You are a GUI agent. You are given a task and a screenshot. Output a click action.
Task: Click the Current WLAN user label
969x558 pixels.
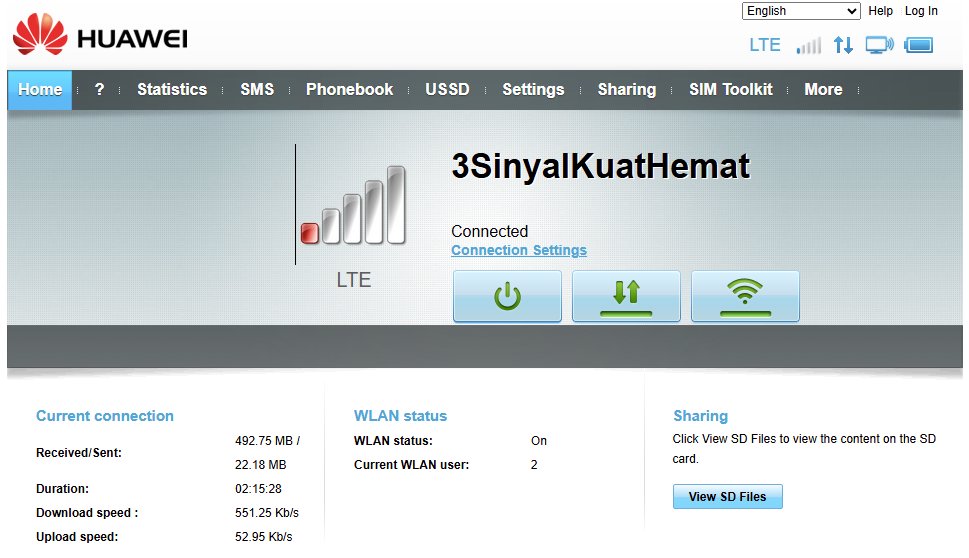[412, 465]
